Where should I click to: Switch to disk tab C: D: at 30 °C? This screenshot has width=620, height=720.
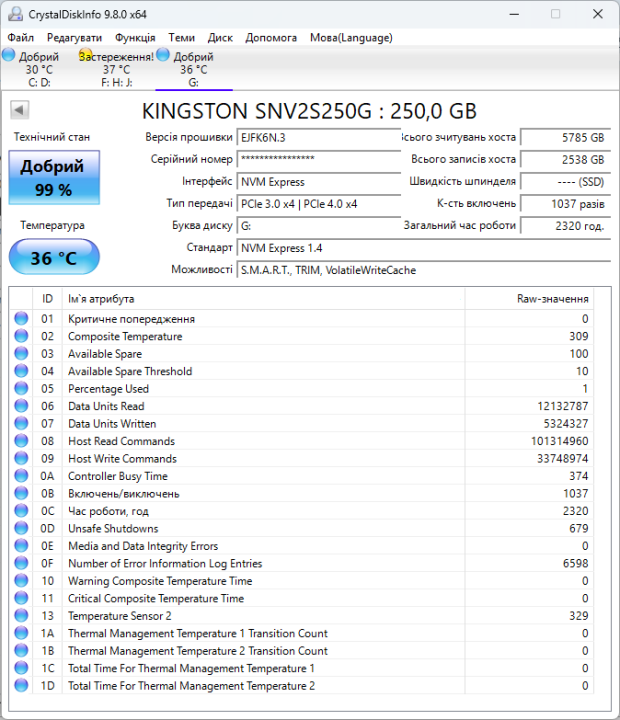pyautogui.click(x=39, y=69)
